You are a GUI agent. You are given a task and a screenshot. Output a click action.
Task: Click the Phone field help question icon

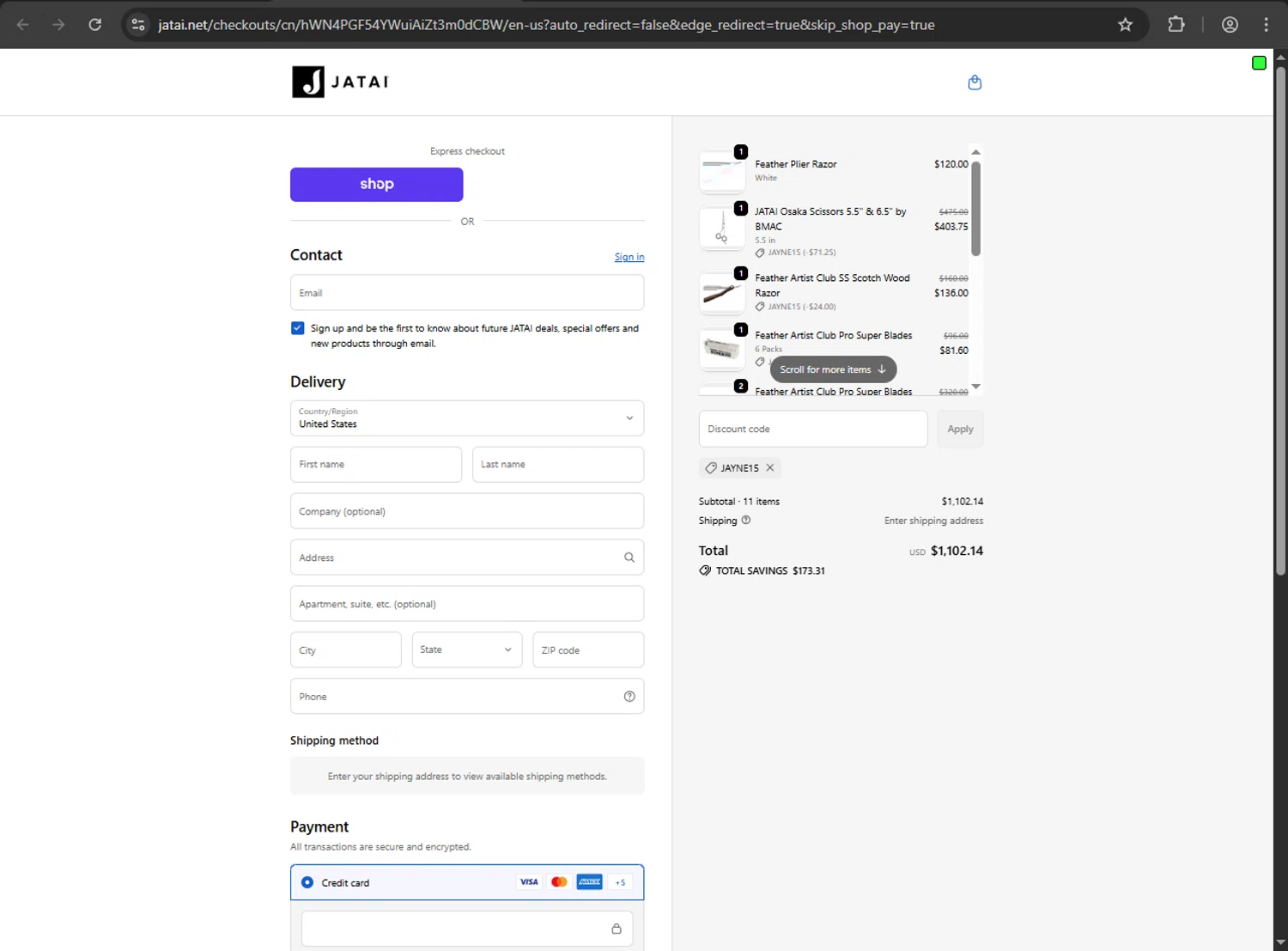629,697
